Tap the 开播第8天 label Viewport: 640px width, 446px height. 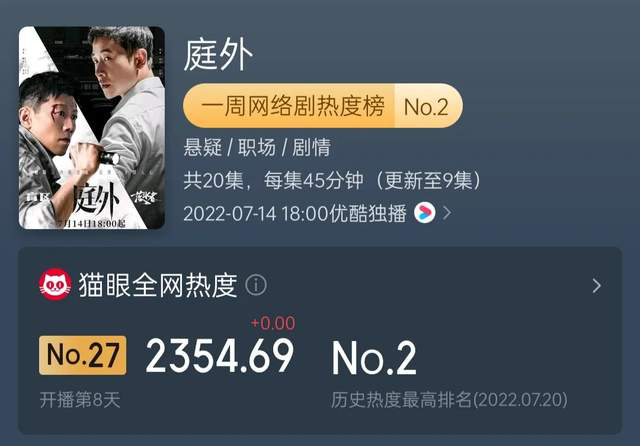click(x=80, y=400)
